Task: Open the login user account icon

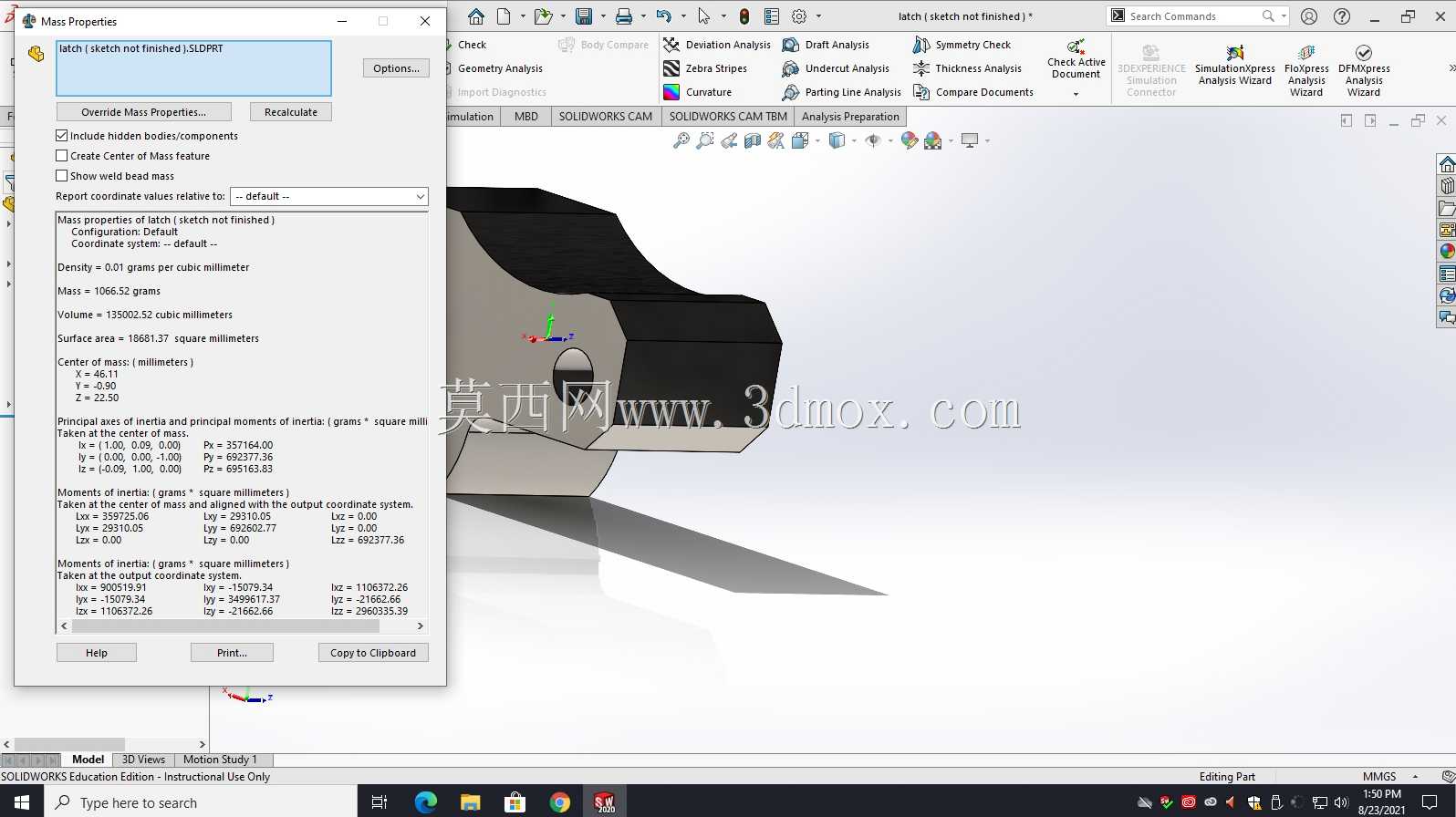Action: click(1309, 16)
